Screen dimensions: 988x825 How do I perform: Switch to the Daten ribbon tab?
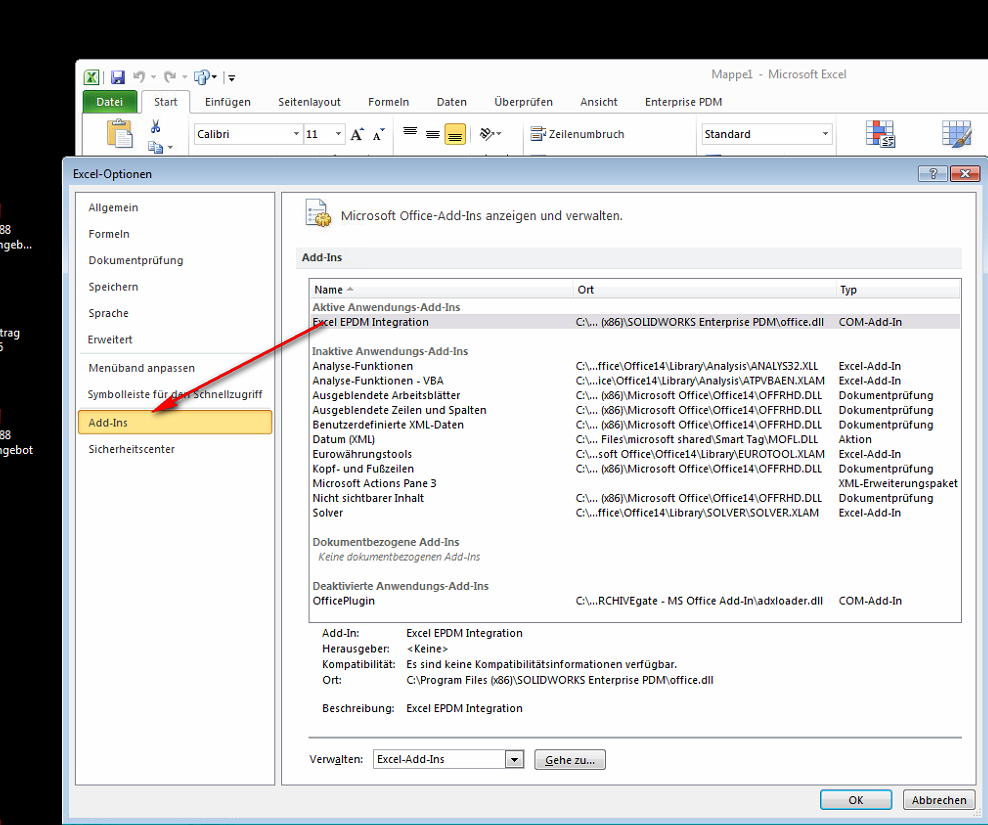click(x=451, y=102)
